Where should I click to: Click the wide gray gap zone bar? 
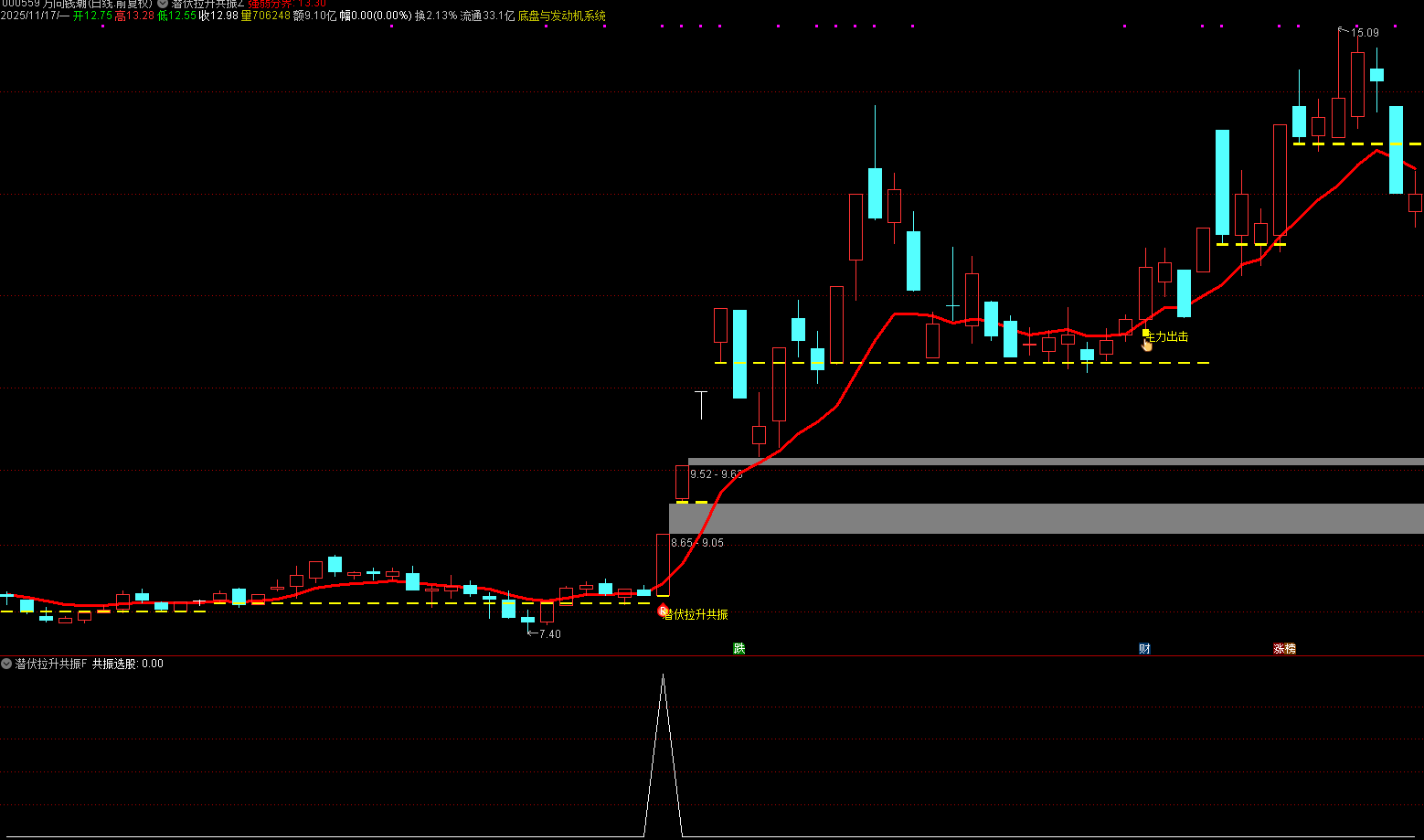click(1047, 518)
